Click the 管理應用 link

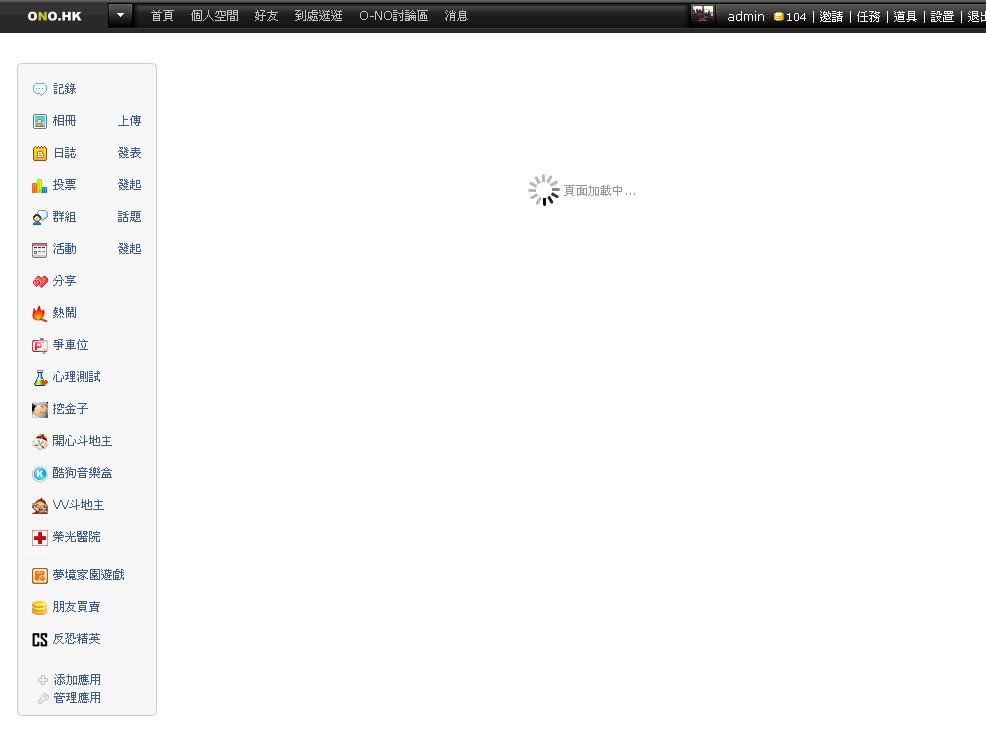[77, 698]
